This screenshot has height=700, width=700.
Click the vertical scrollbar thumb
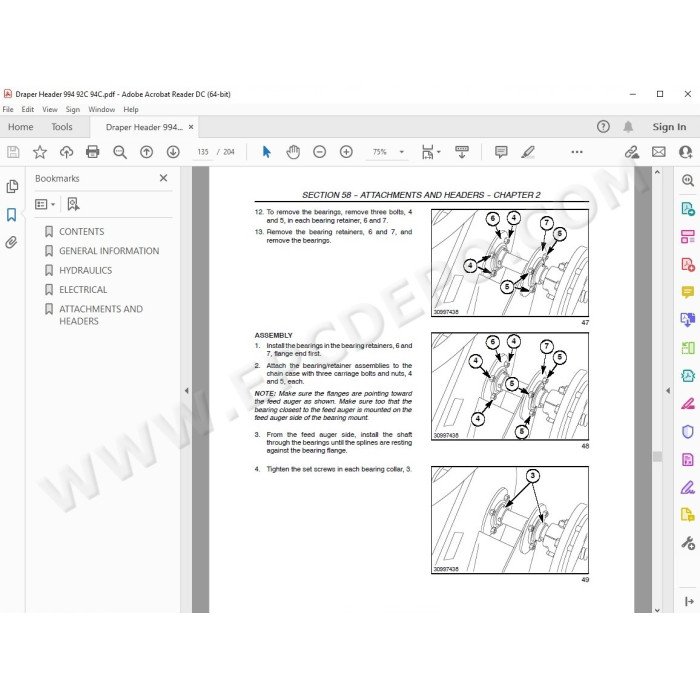coord(657,457)
